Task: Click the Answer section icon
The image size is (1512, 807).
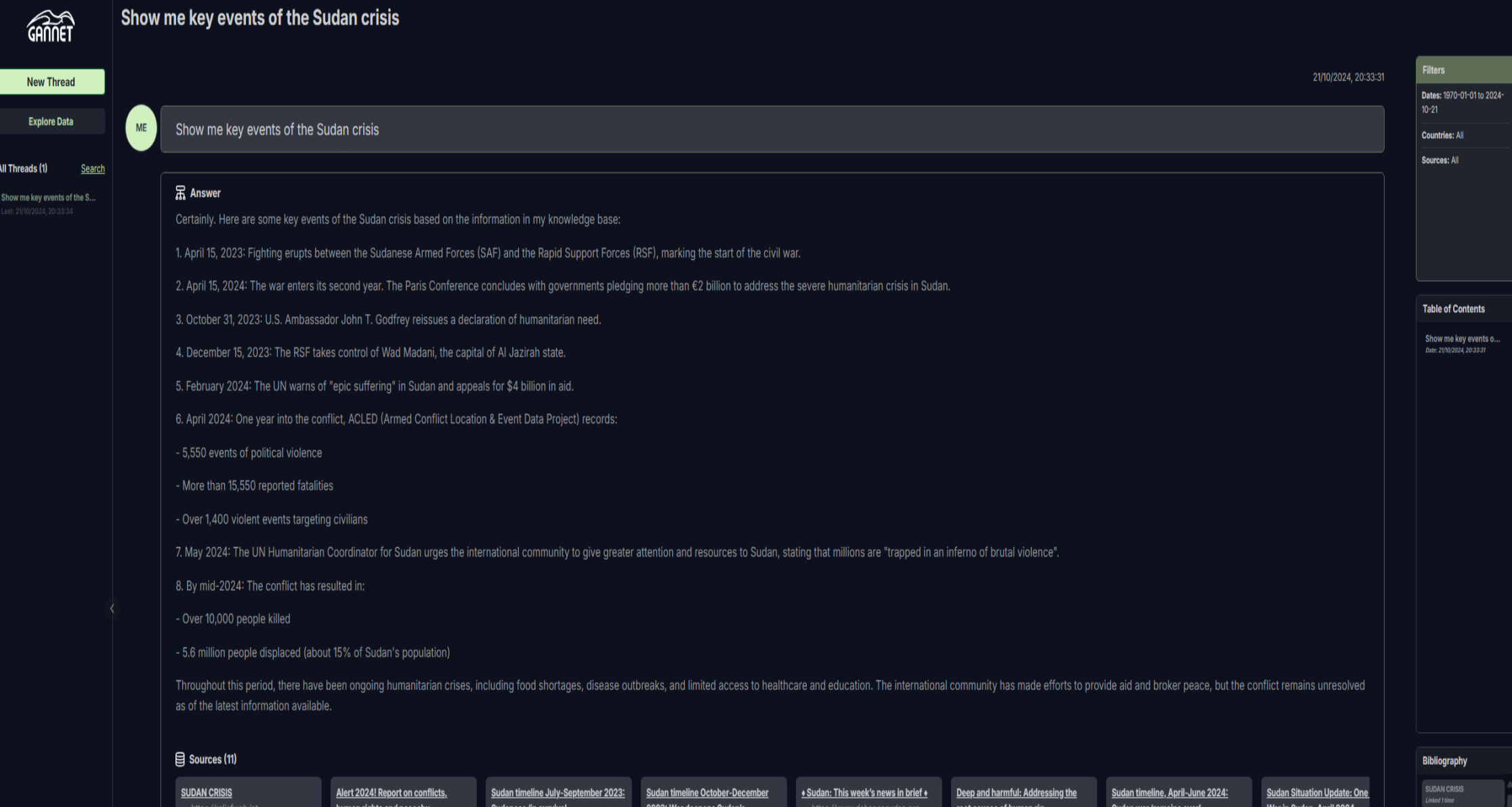Action: click(x=180, y=193)
